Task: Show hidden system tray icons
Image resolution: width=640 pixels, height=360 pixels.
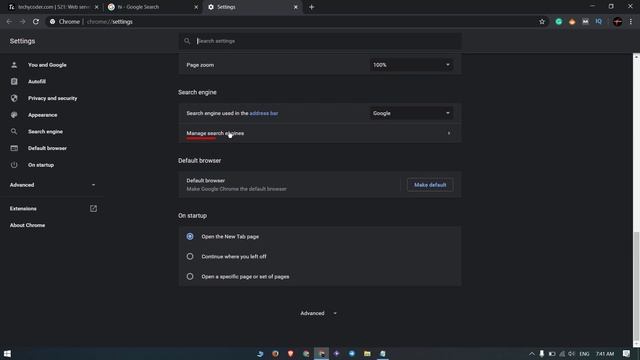Action: coord(531,353)
